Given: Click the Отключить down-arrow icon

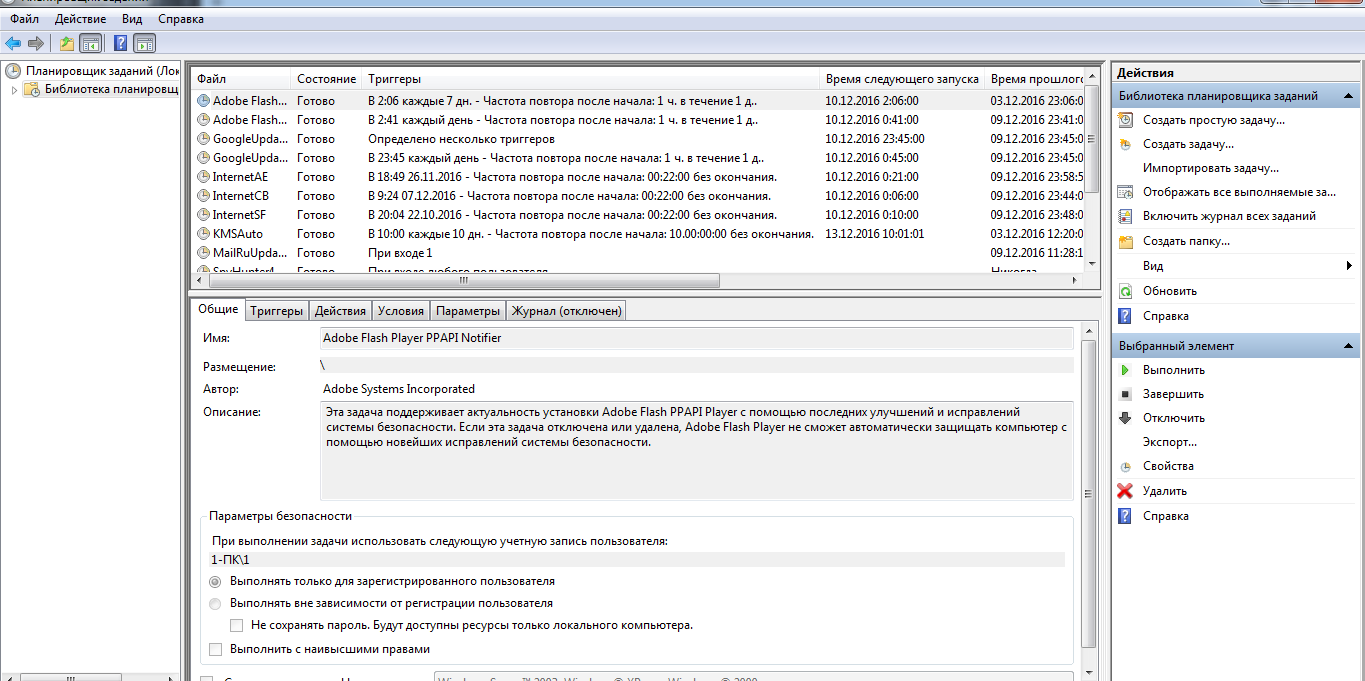Looking at the screenshot, I should pyautogui.click(x=1125, y=418).
